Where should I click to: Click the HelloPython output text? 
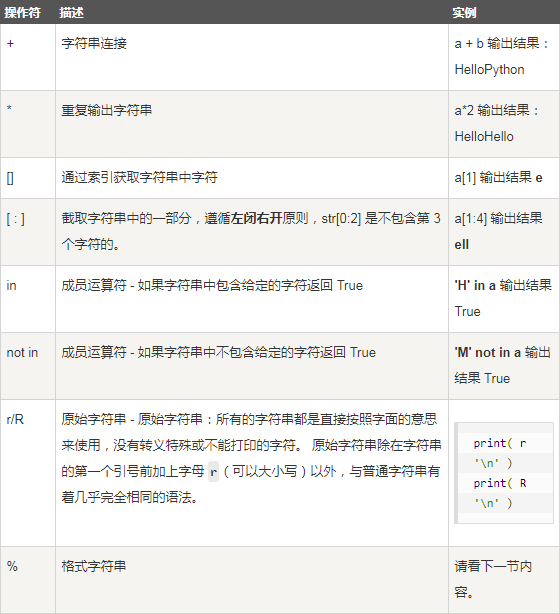[x=489, y=69]
